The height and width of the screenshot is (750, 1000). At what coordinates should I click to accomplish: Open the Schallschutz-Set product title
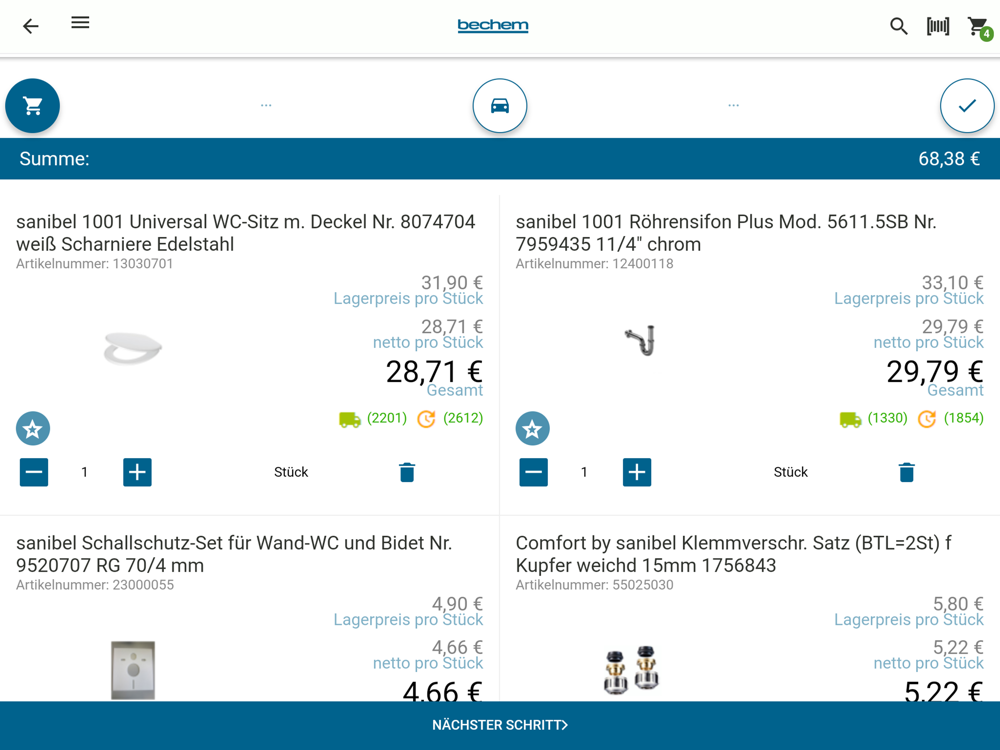point(234,554)
